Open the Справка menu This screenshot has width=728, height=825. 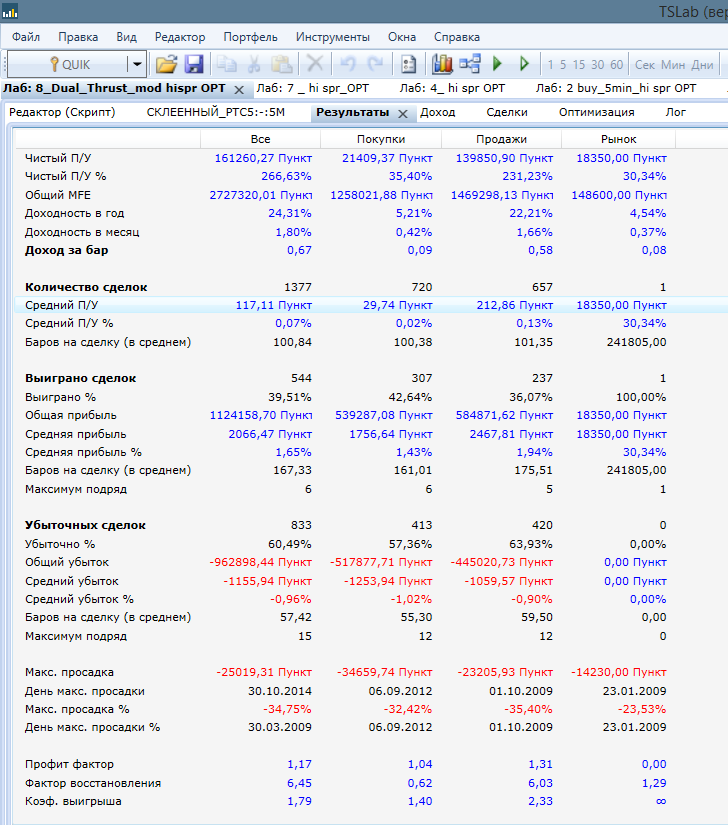457,37
